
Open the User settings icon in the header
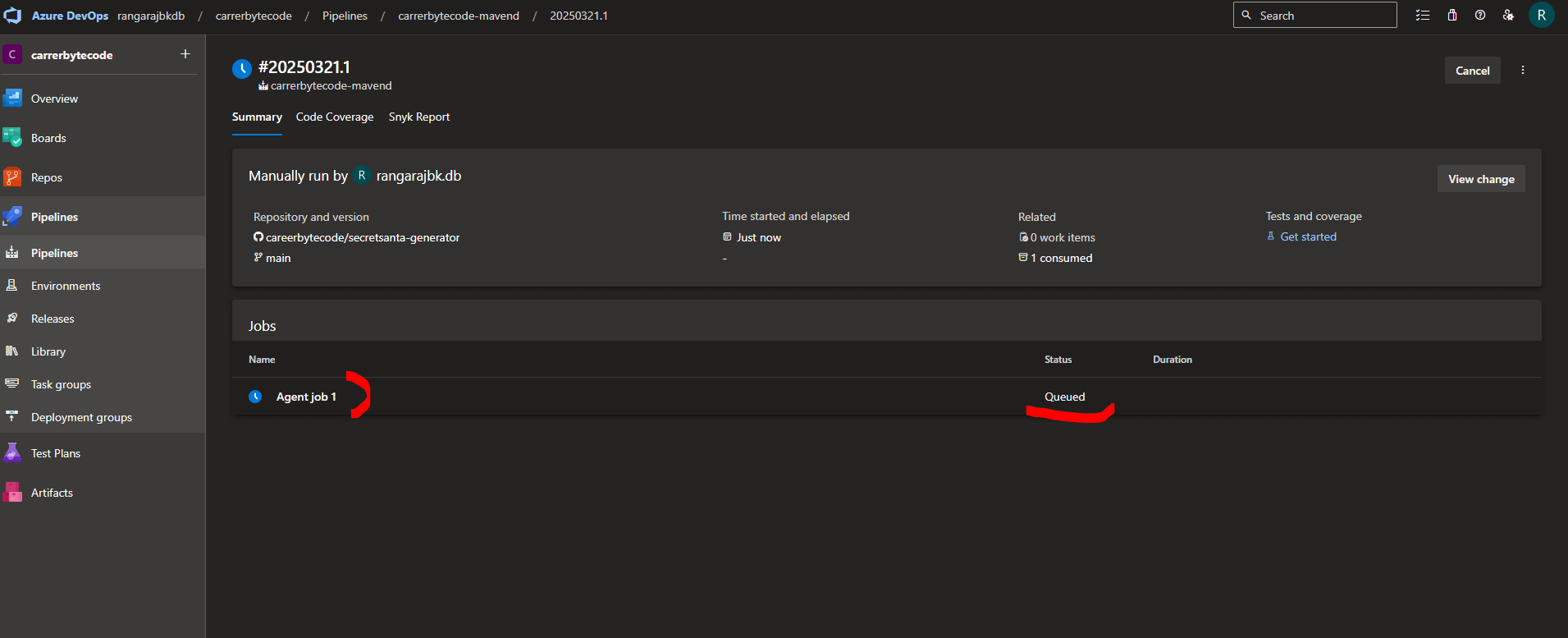(1508, 15)
